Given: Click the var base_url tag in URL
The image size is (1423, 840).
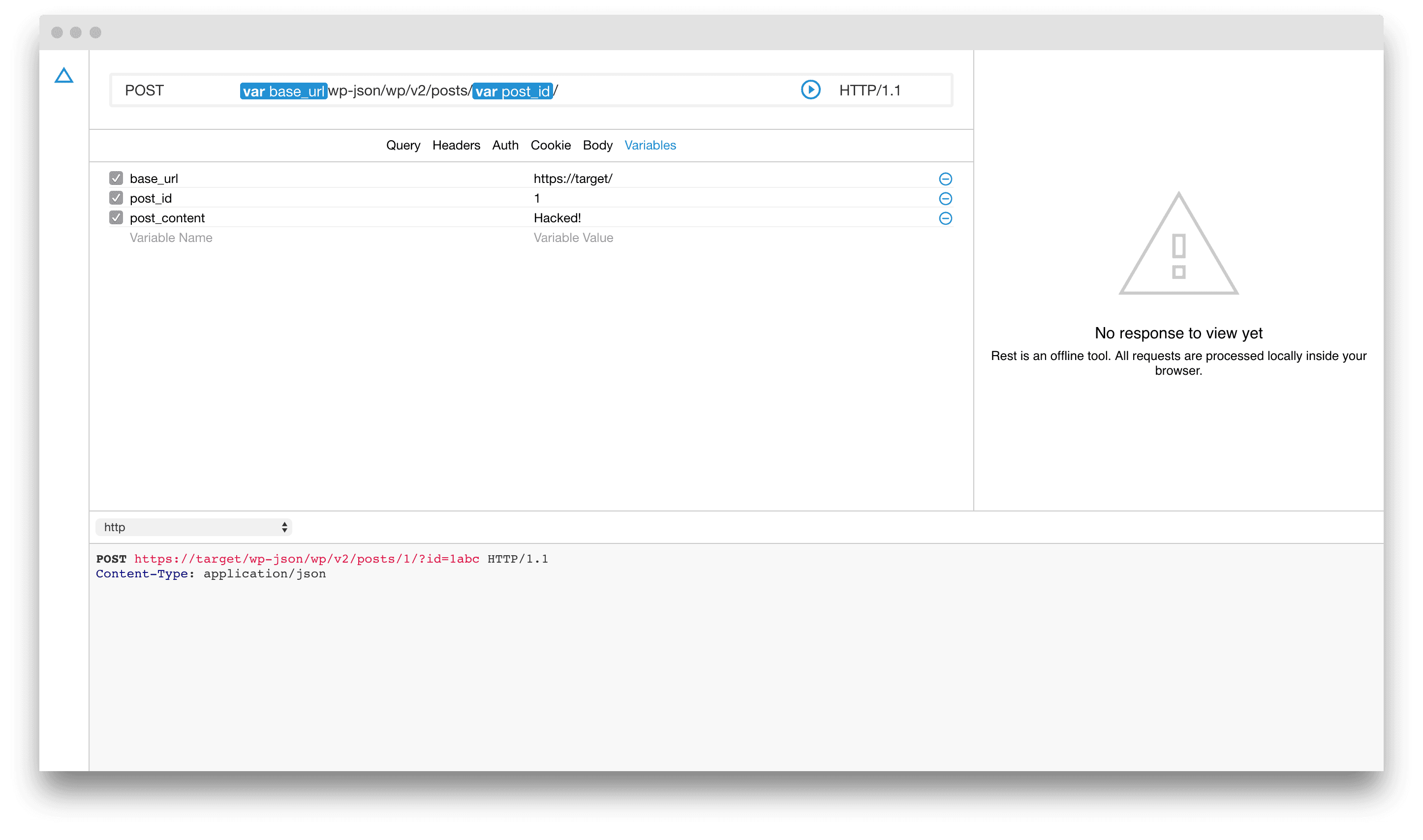Looking at the screenshot, I should coord(283,91).
